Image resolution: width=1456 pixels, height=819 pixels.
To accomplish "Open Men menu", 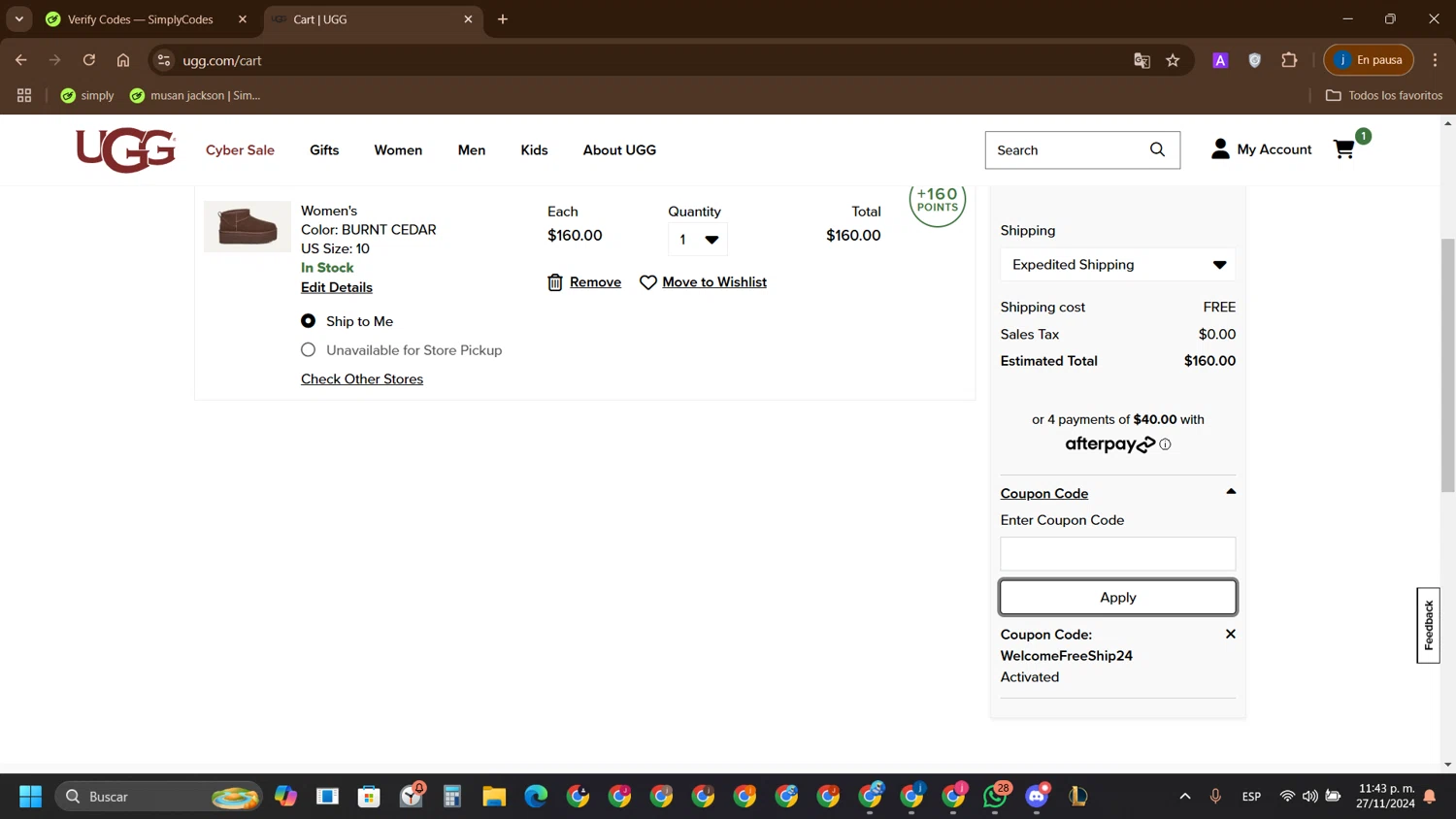I will coord(472,150).
